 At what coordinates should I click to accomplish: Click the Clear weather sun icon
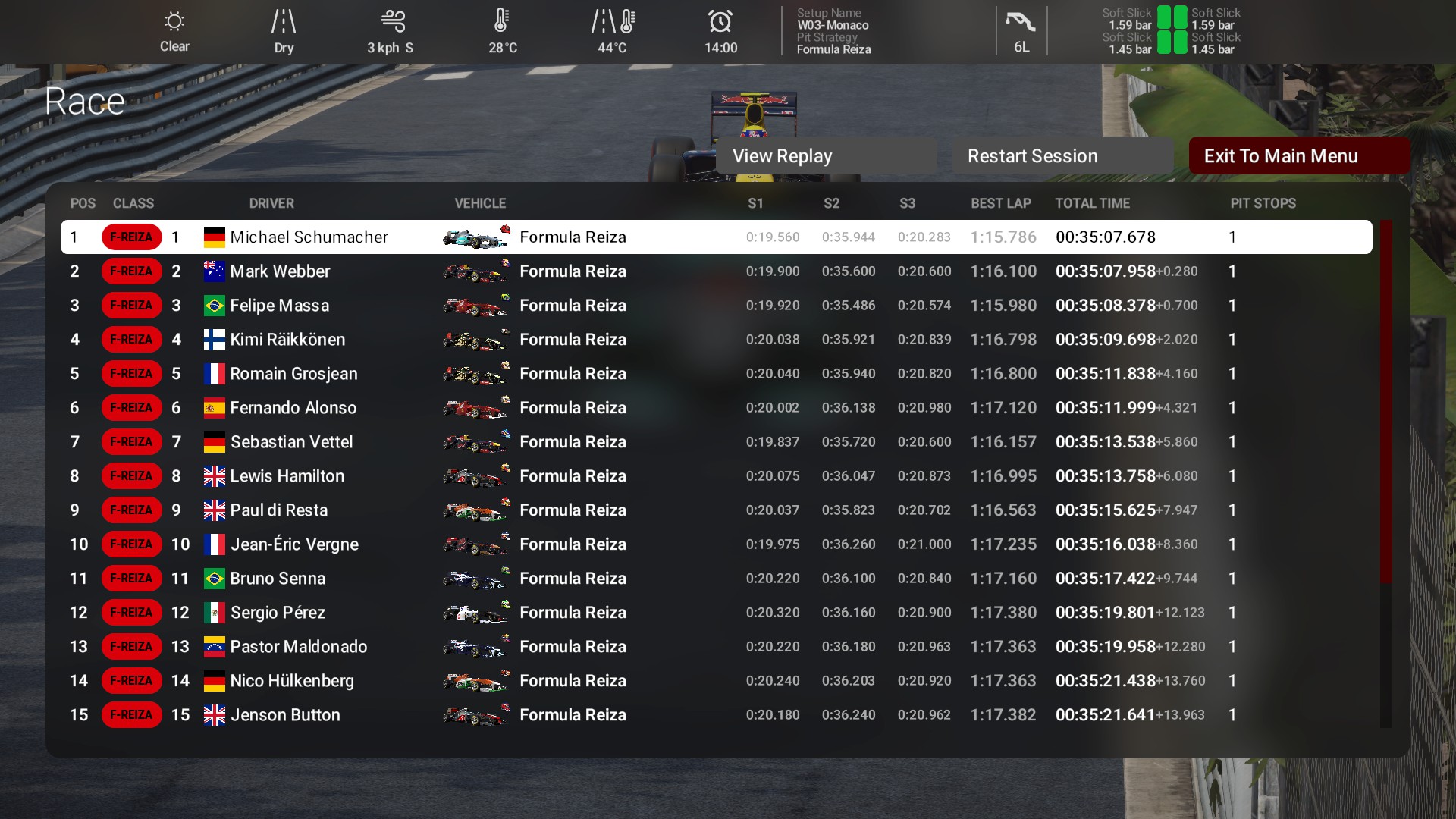pyautogui.click(x=174, y=21)
